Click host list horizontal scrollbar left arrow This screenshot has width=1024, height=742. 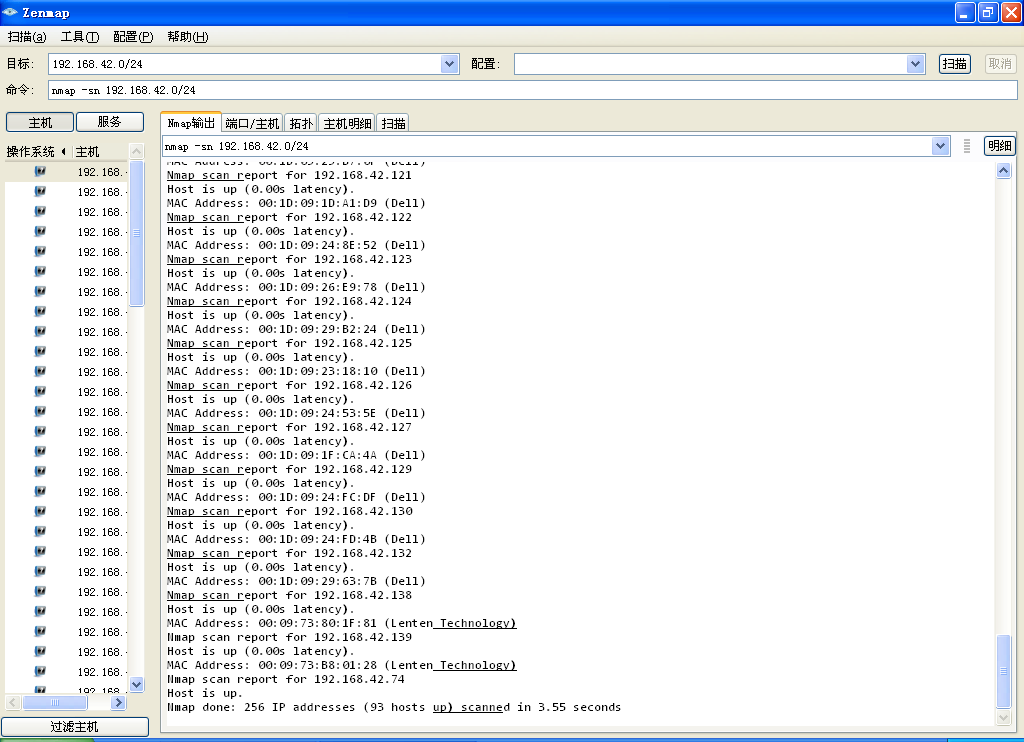[x=13, y=702]
